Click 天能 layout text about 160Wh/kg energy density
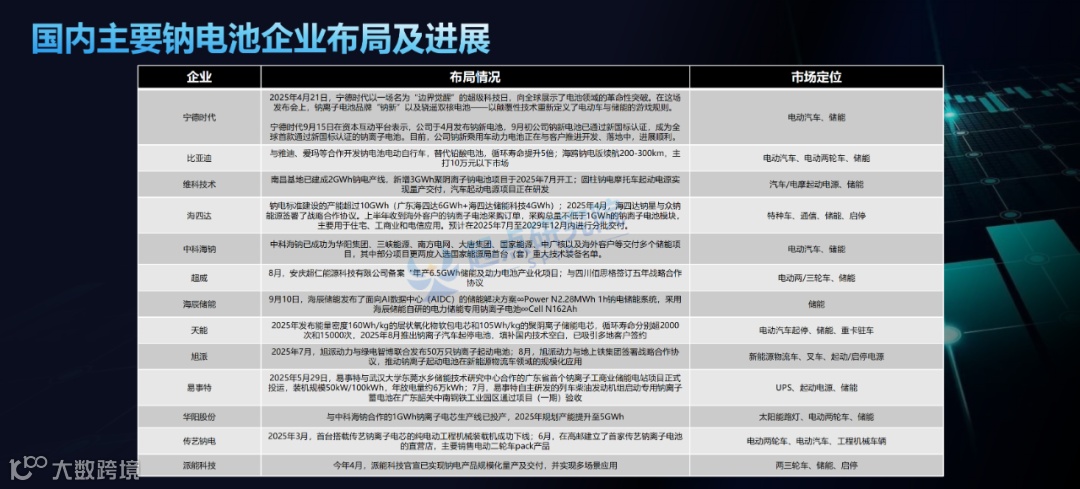Viewport: 1080px width, 489px height. [x=475, y=330]
